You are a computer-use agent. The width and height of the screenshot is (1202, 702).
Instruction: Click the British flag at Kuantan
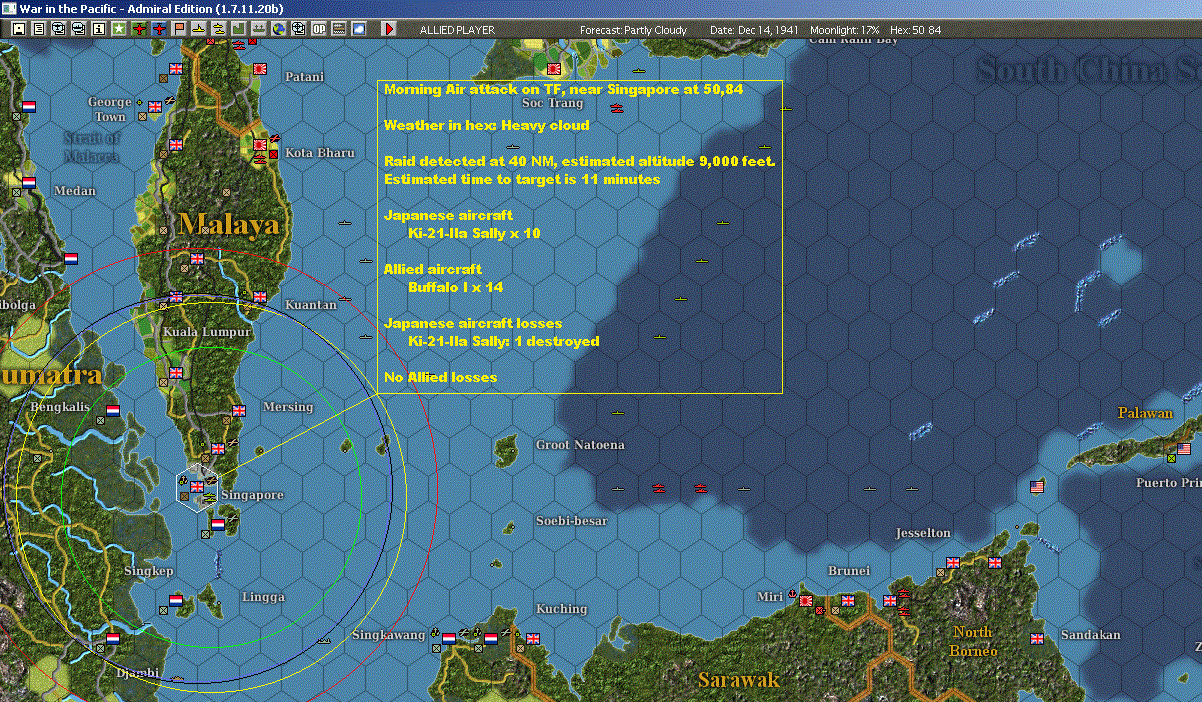click(x=260, y=297)
